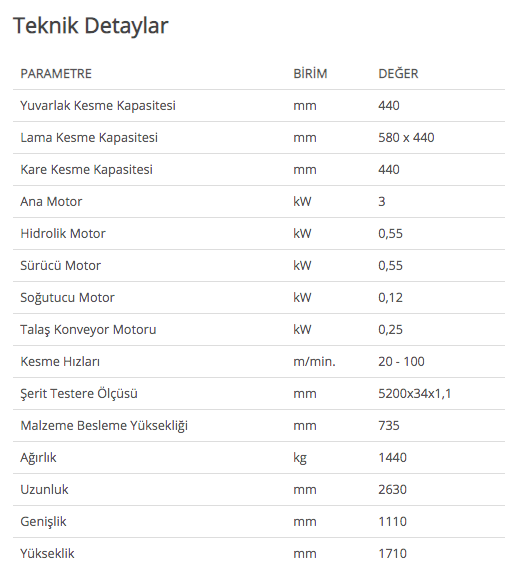Click the kg unit in Ağırlık row
This screenshot has height=579, width=505.
[x=300, y=458]
